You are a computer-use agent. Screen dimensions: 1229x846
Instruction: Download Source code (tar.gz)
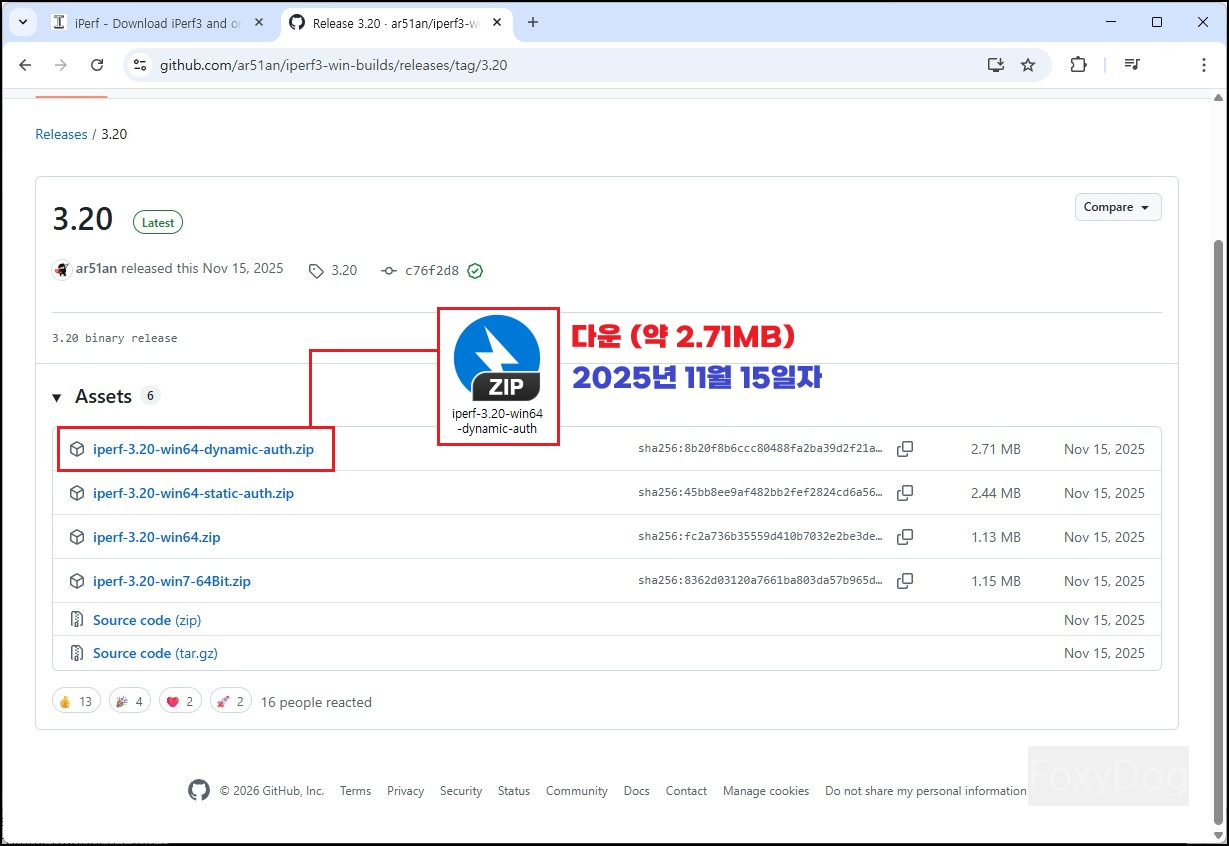[155, 653]
